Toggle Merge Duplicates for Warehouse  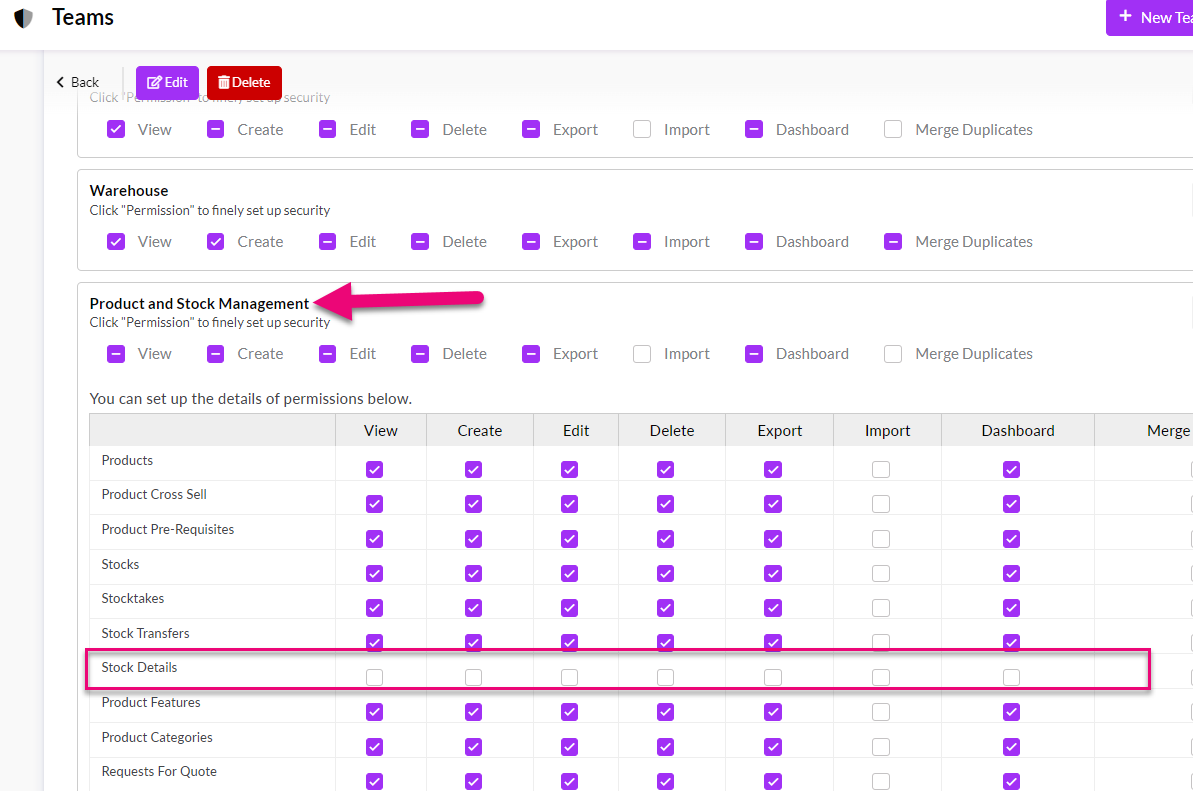893,242
